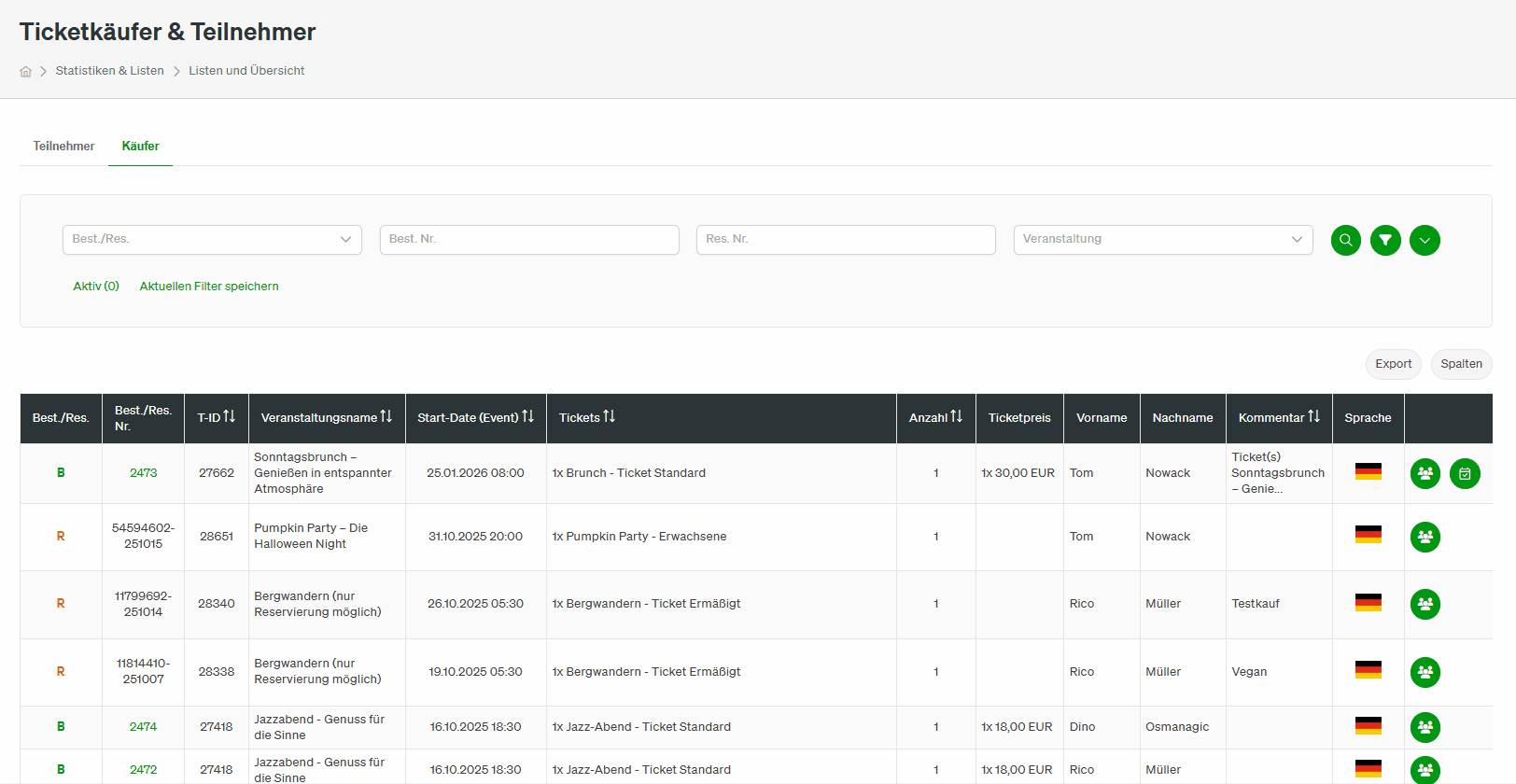Viewport: 1516px width, 784px height.
Task: Open order number 2472 link
Action: click(x=143, y=770)
